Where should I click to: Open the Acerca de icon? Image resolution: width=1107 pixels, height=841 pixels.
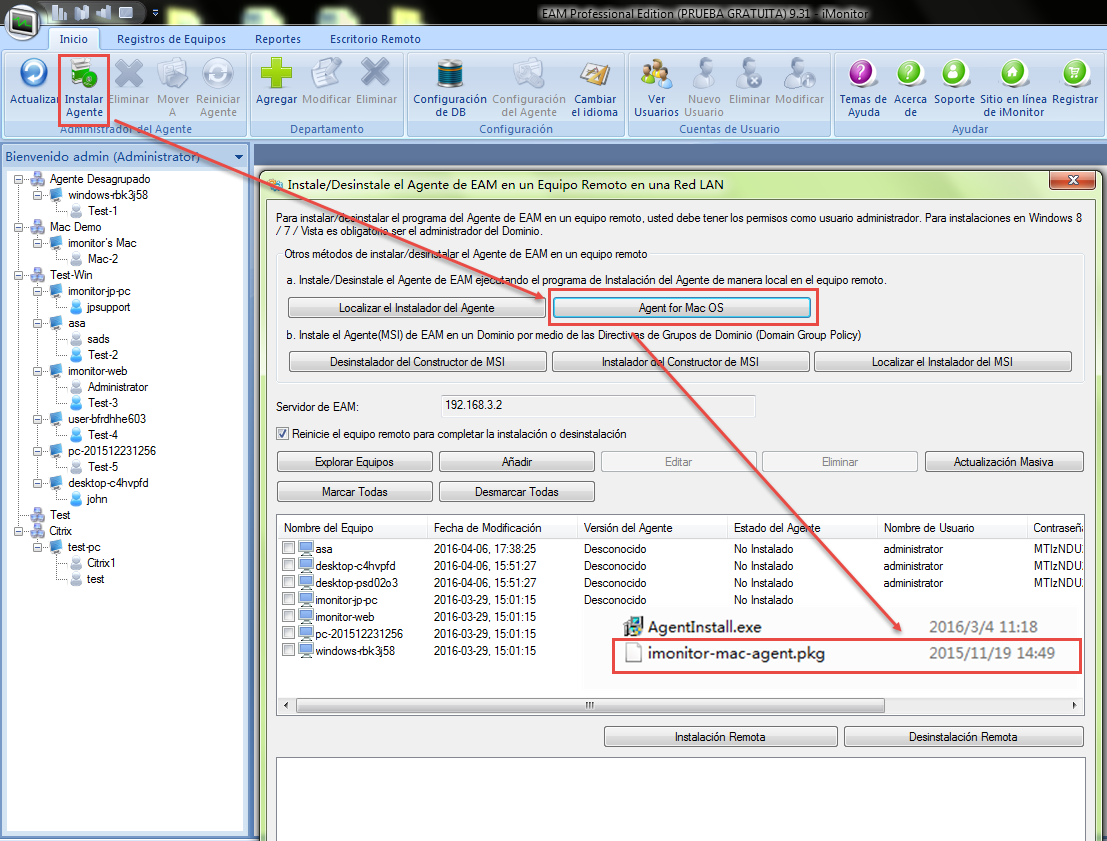(910, 73)
